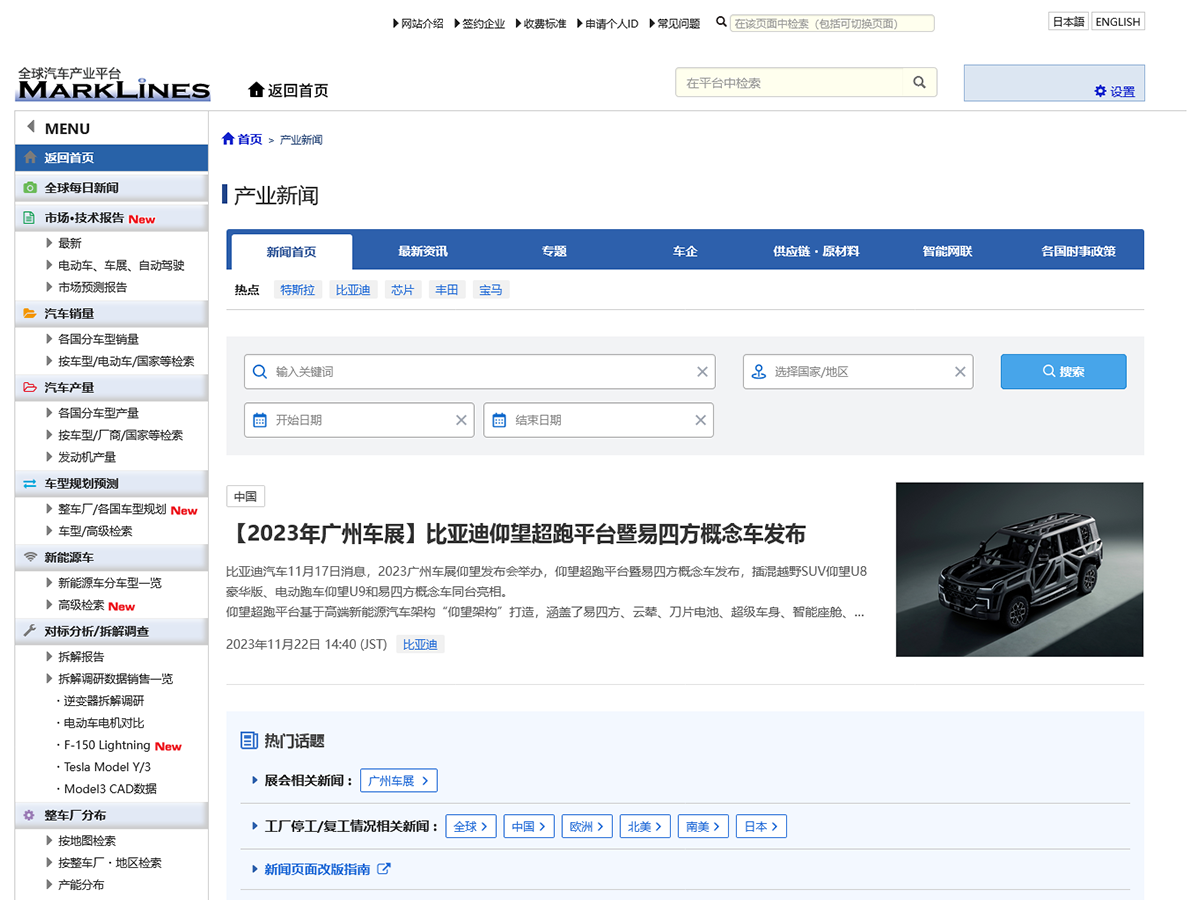Click the home icon beside 返回首页 header
The height and width of the screenshot is (900, 1200).
point(256,90)
